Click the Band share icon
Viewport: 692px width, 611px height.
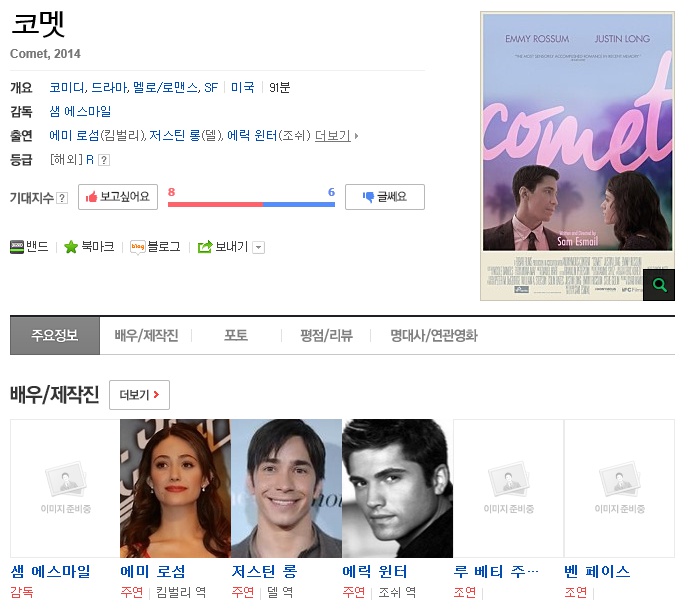[17, 247]
